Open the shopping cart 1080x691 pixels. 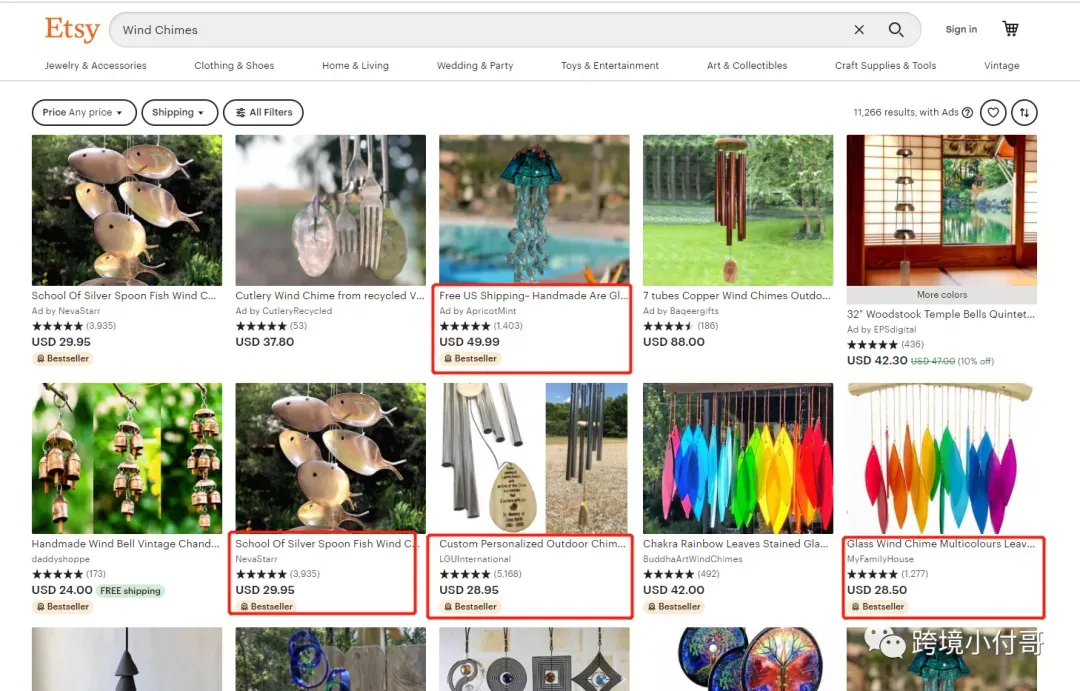pos(1010,29)
